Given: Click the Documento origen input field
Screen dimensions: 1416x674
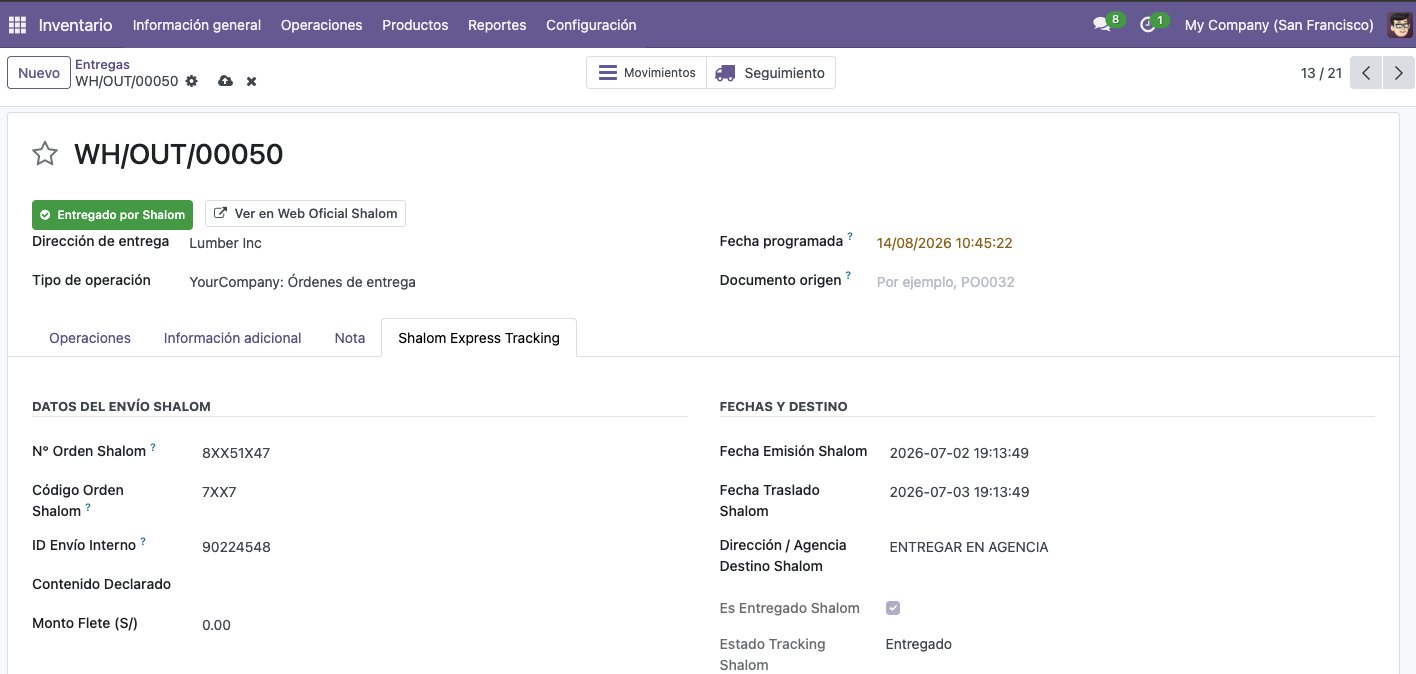Looking at the screenshot, I should (x=1125, y=282).
